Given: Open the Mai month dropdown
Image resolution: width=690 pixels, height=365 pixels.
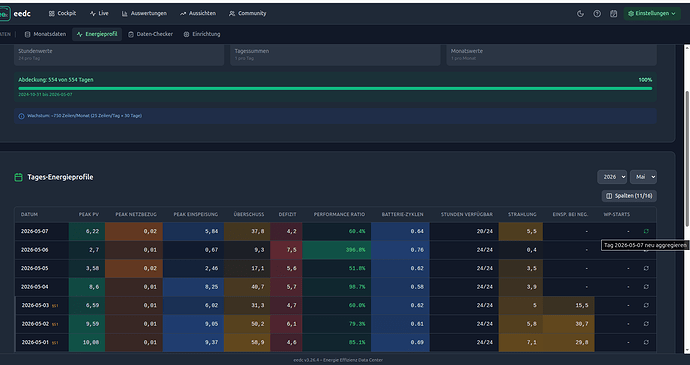Looking at the screenshot, I should pyautogui.click(x=643, y=177).
